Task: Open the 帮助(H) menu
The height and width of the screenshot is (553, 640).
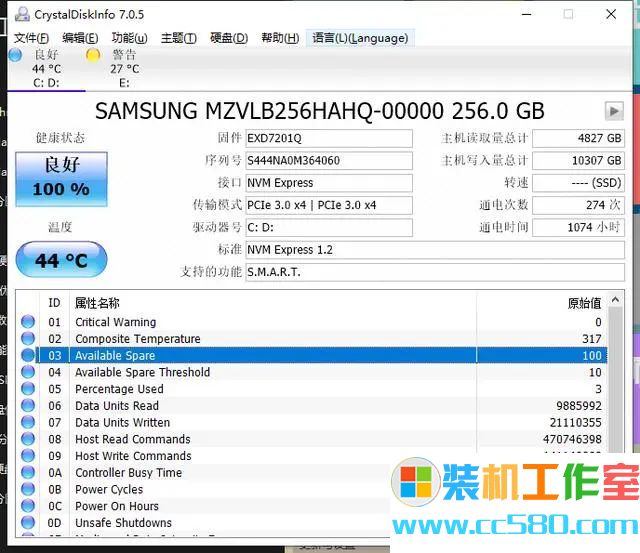Action: 280,38
